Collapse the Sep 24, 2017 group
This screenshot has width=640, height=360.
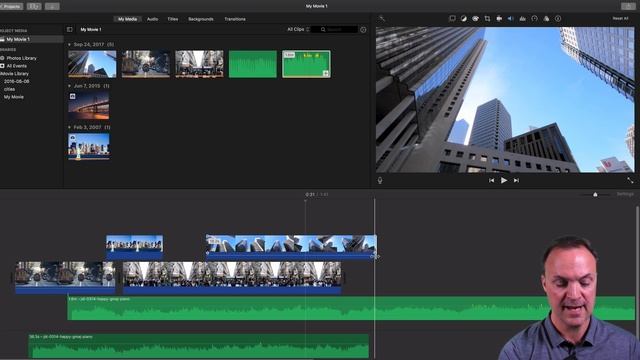pos(69,44)
